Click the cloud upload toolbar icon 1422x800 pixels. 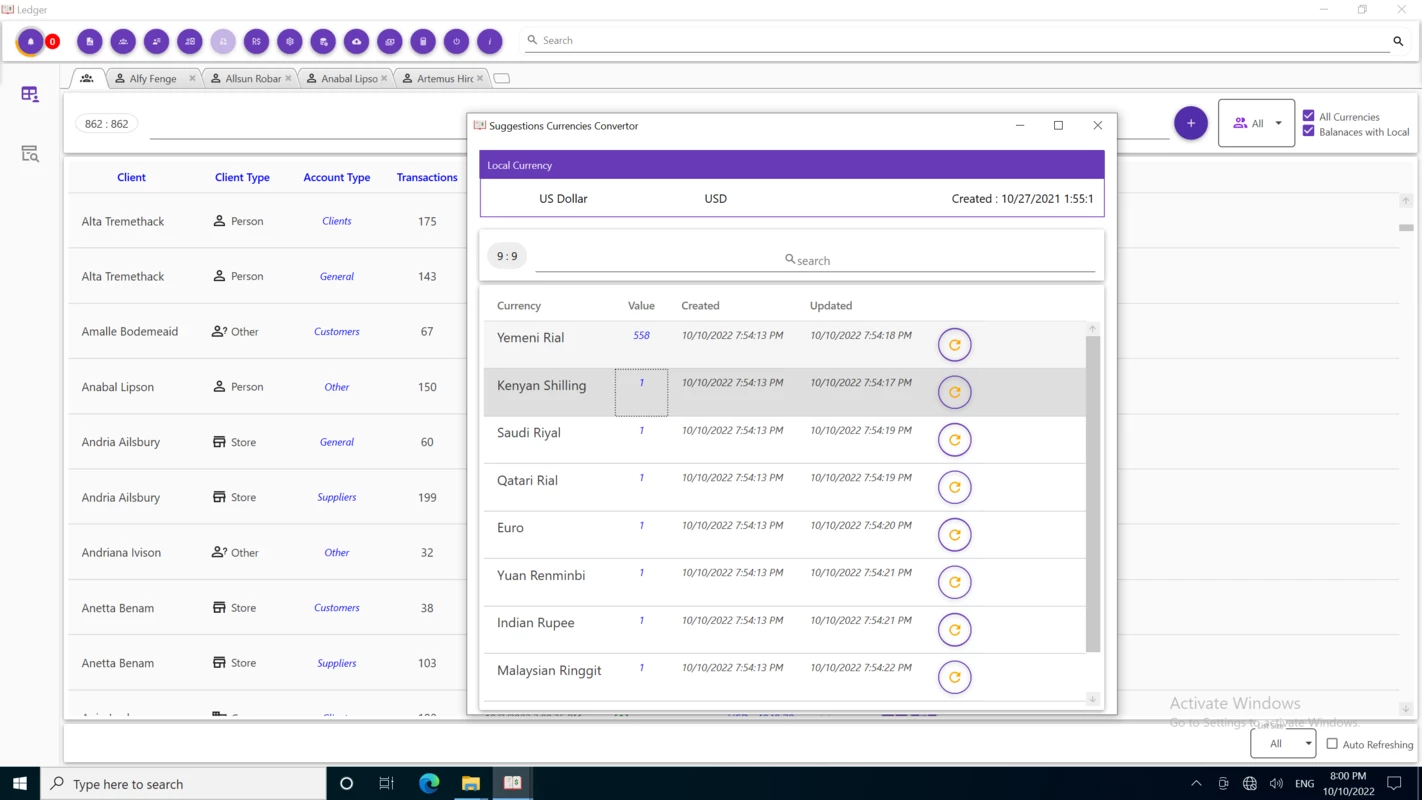(357, 41)
